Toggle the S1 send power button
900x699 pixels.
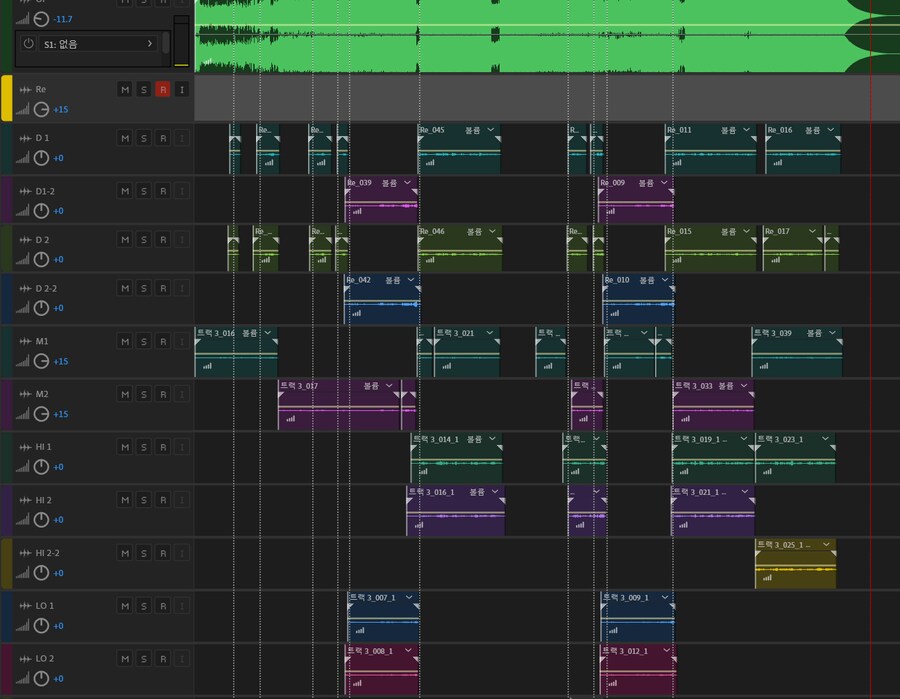click(x=29, y=44)
